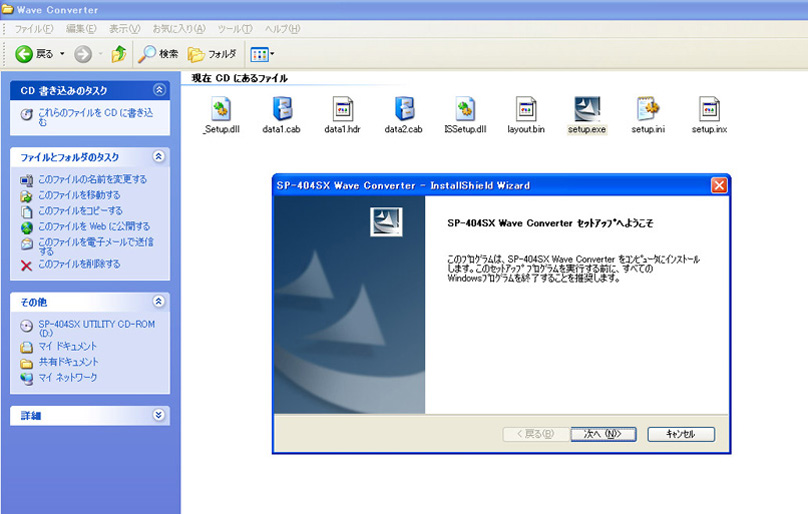Click これらのファイルを CD に書き込む link
Viewport: 808px width, 514px height.
(x=96, y=117)
